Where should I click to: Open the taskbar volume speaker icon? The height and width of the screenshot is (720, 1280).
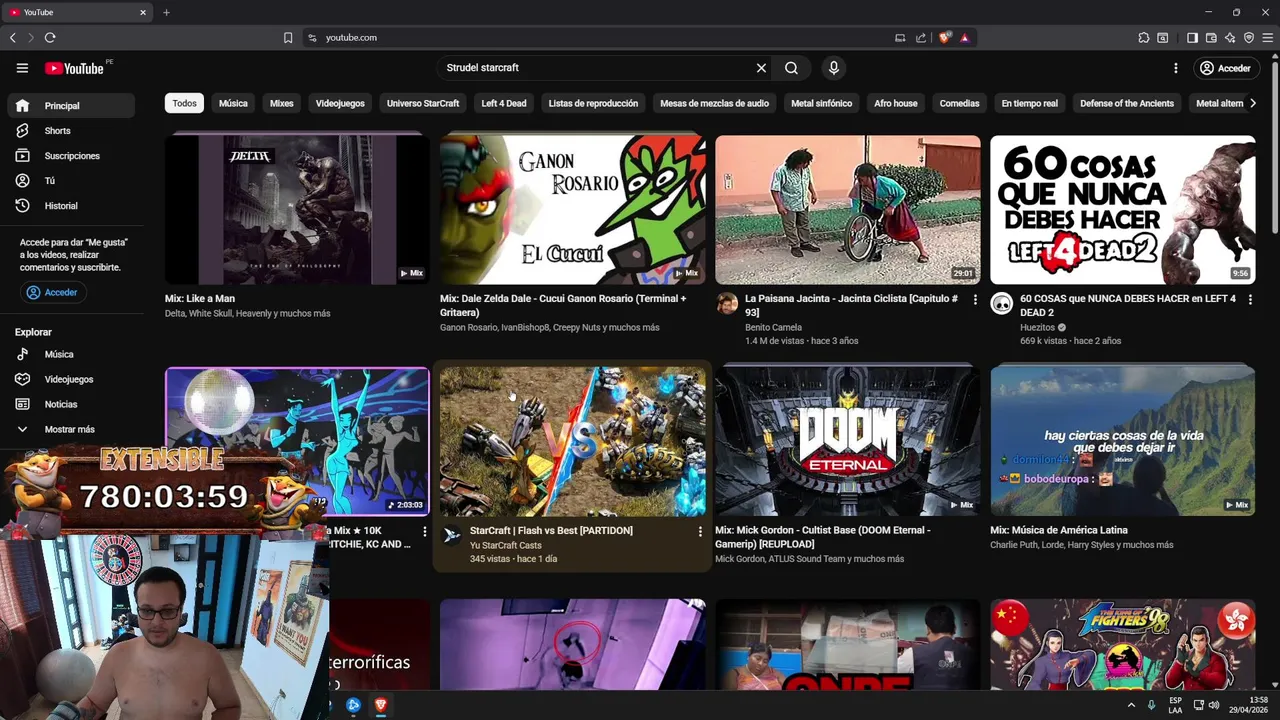point(1213,705)
